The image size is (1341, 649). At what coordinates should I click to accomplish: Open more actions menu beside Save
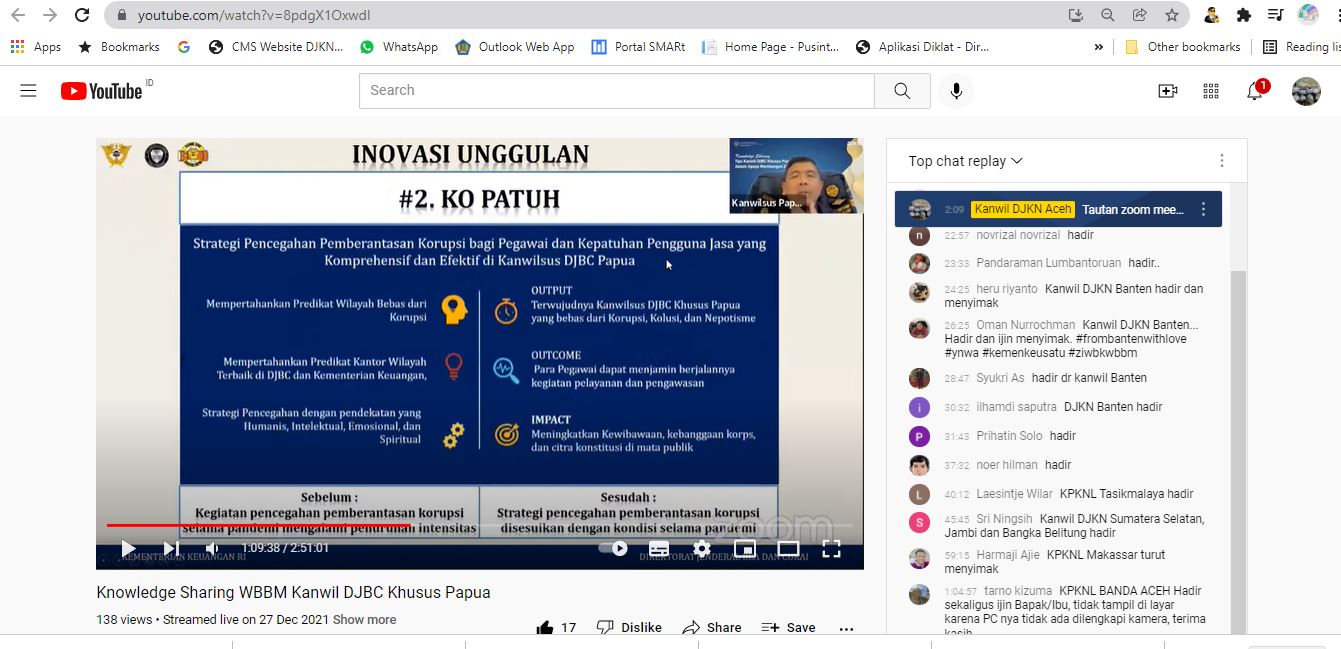click(x=846, y=628)
